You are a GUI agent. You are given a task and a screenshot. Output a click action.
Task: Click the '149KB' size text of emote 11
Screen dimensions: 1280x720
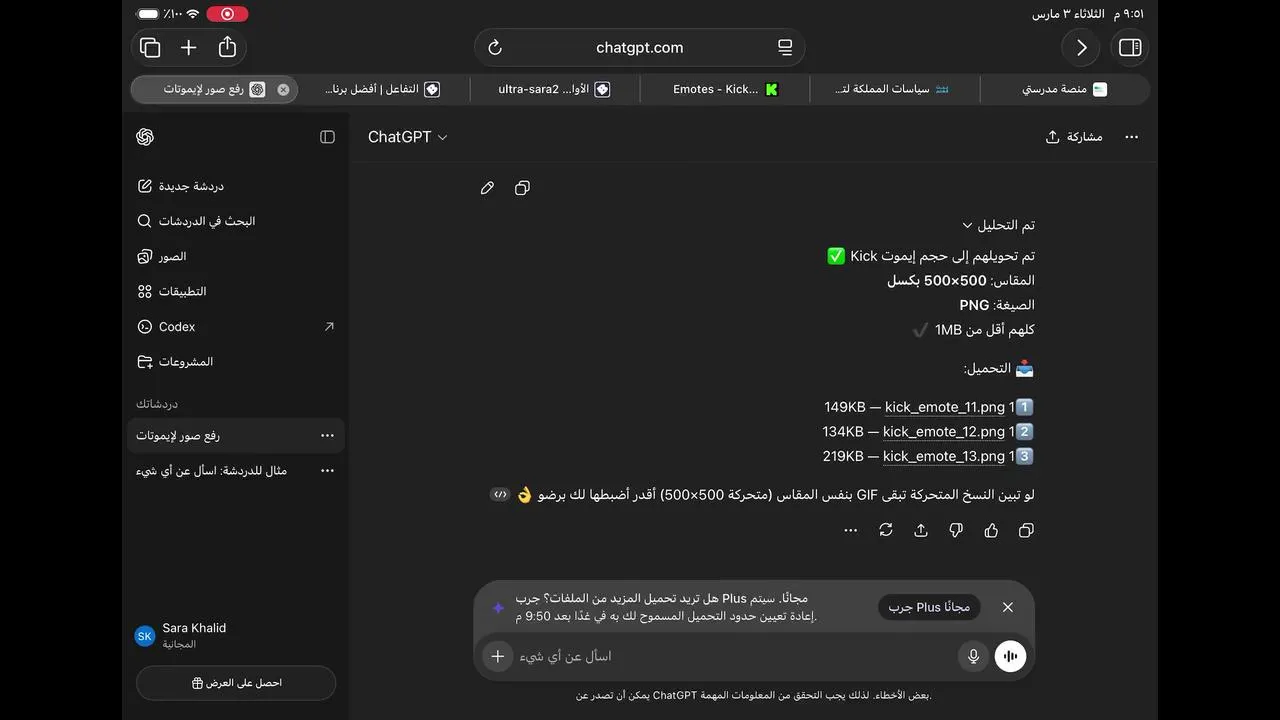(x=845, y=407)
